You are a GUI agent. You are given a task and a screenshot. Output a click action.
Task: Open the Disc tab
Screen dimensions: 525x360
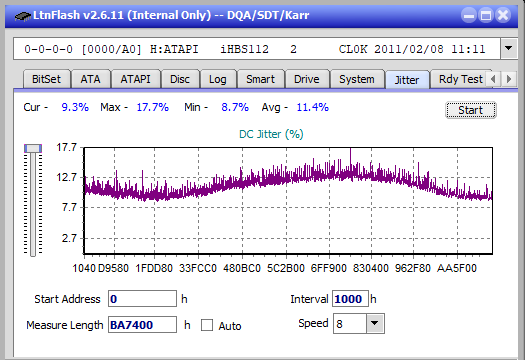point(180,79)
